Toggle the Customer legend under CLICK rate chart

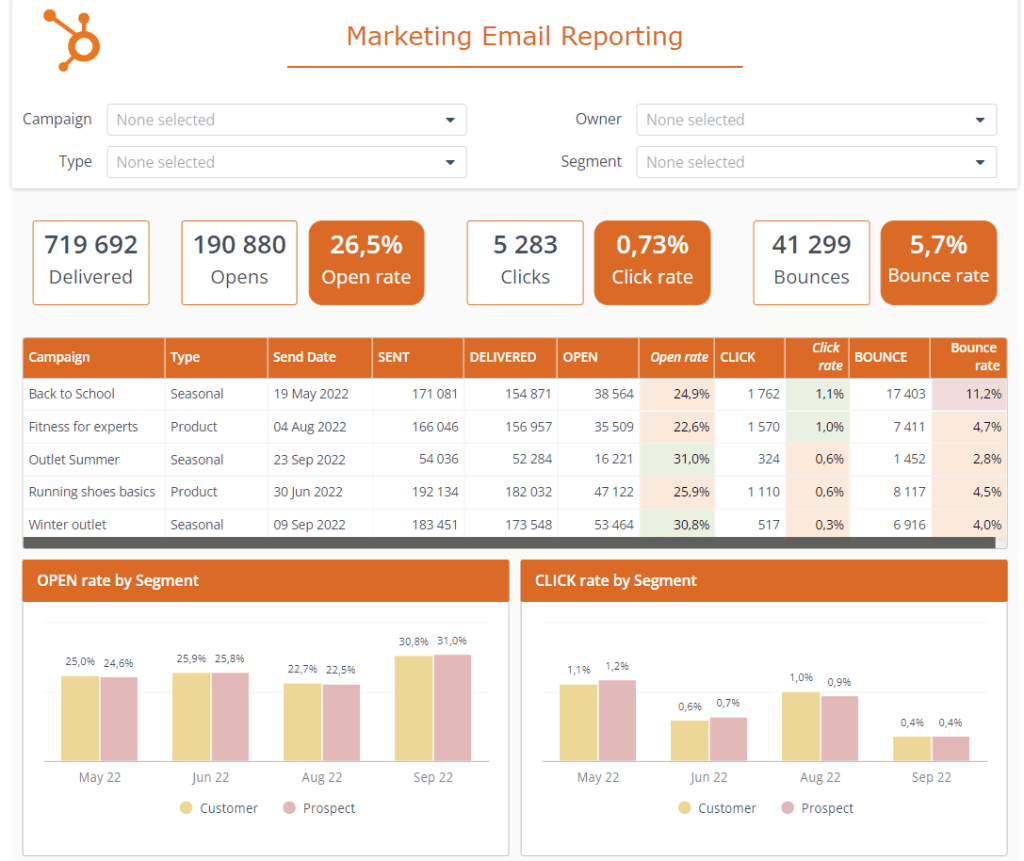coord(727,808)
